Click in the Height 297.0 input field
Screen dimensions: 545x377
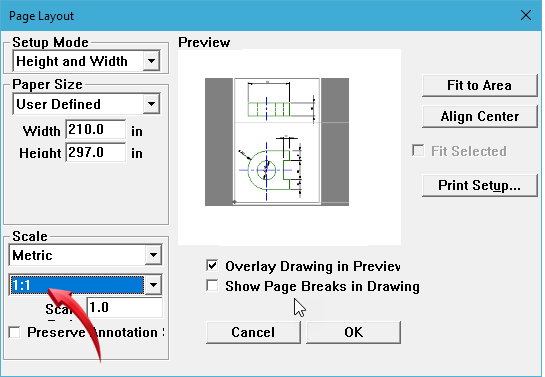coord(96,152)
